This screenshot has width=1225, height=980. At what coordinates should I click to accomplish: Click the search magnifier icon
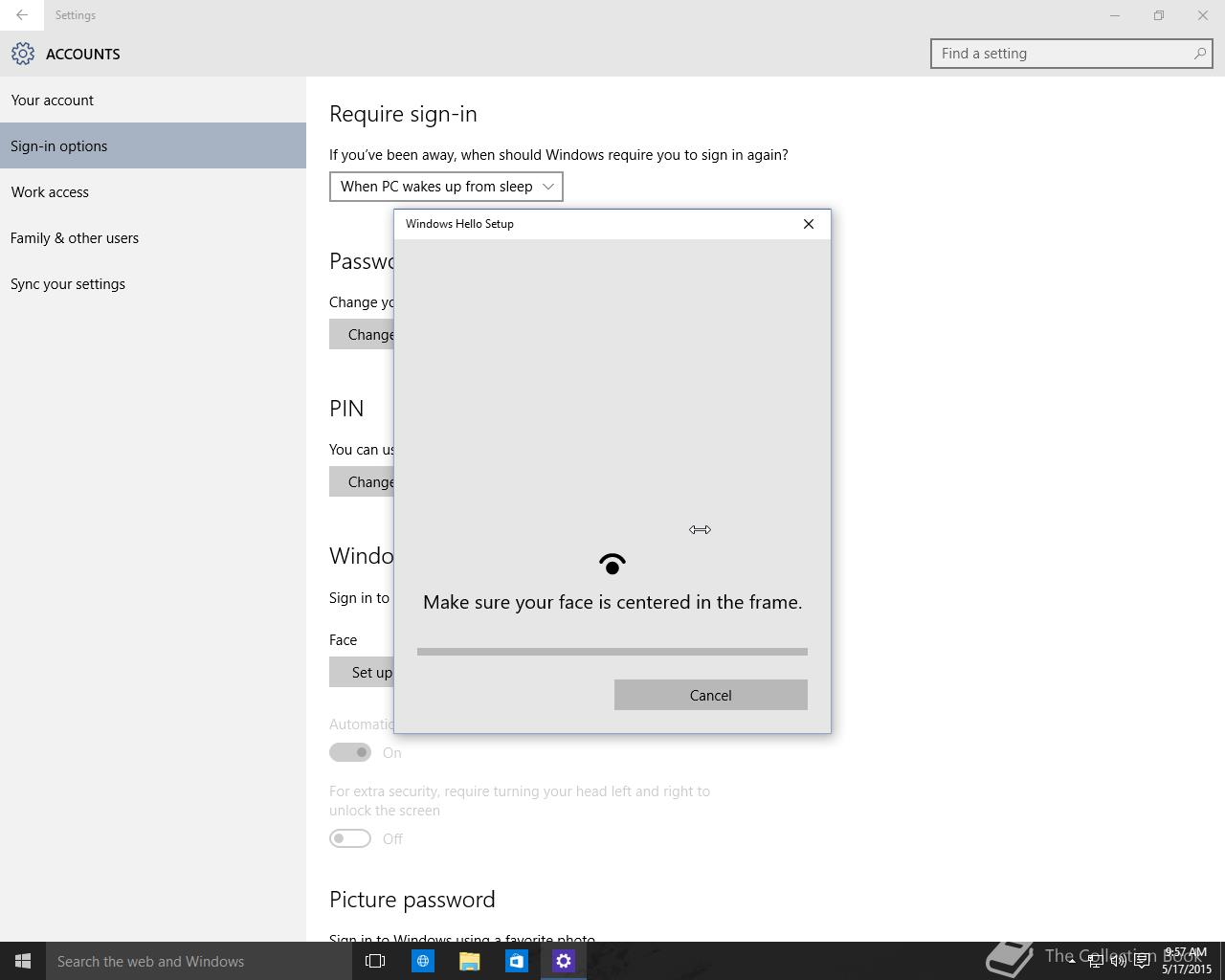tap(1199, 54)
